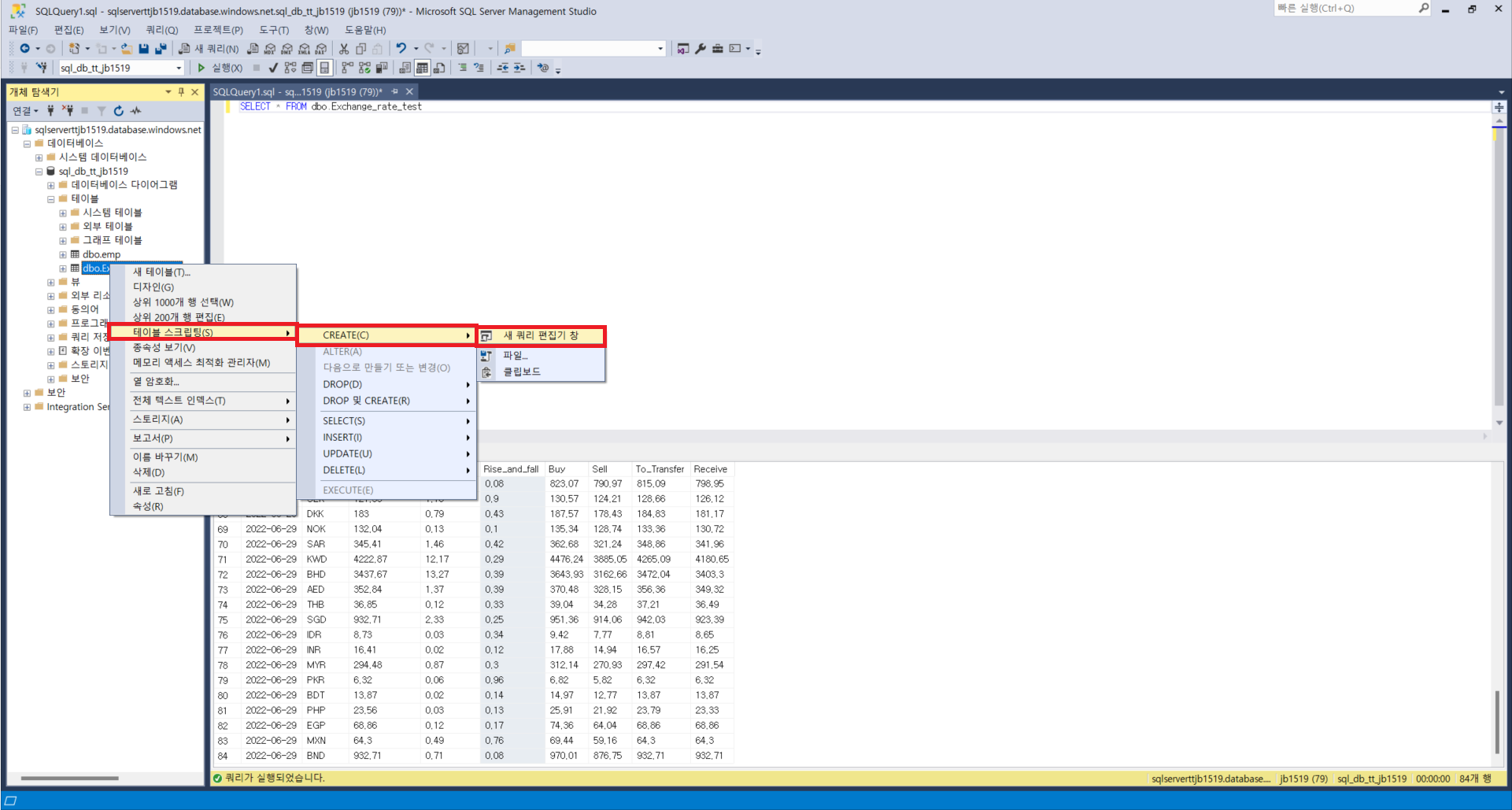Open the 쿼리(Q) menu
1512x810 pixels.
pyautogui.click(x=161, y=30)
